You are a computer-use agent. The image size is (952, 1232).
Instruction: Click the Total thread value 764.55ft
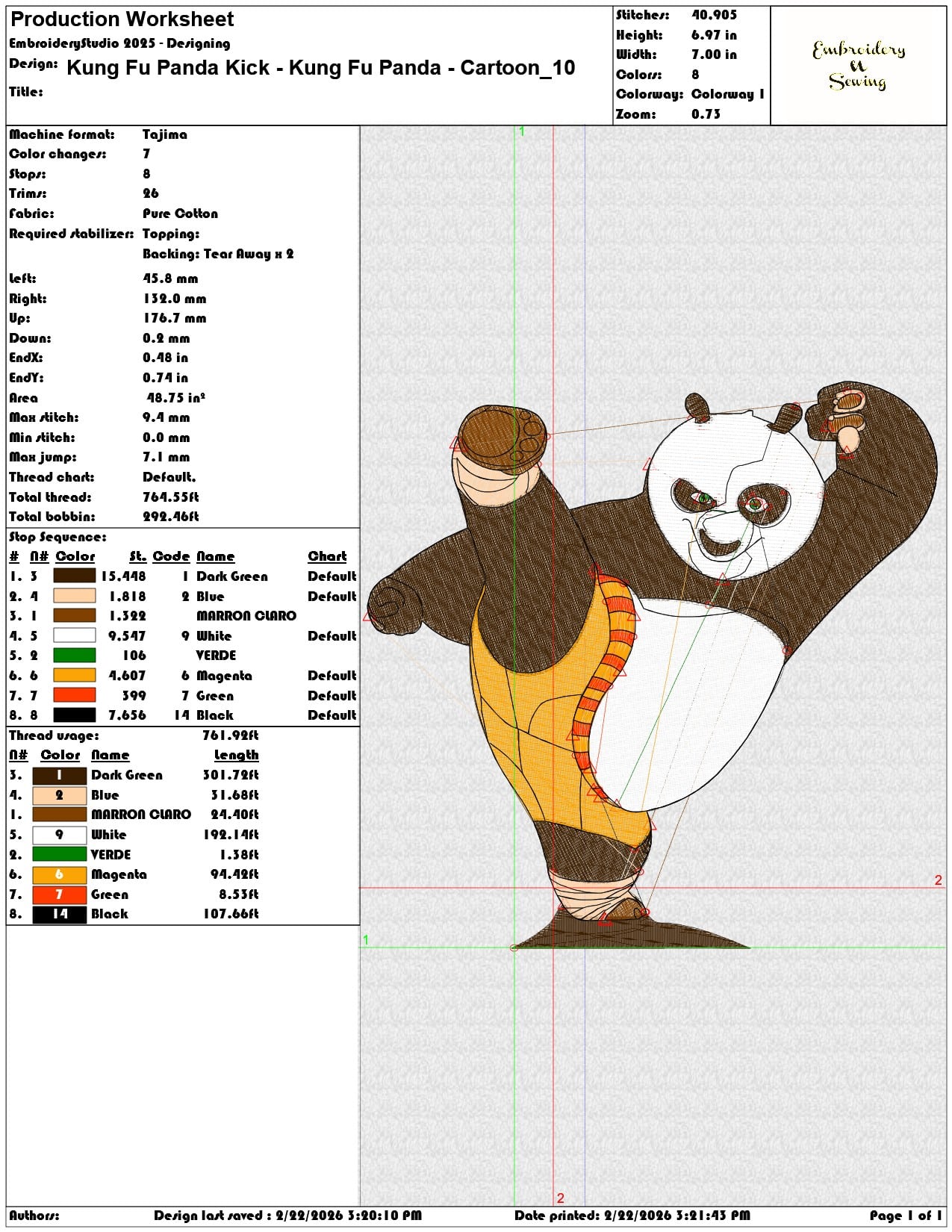[x=171, y=497]
